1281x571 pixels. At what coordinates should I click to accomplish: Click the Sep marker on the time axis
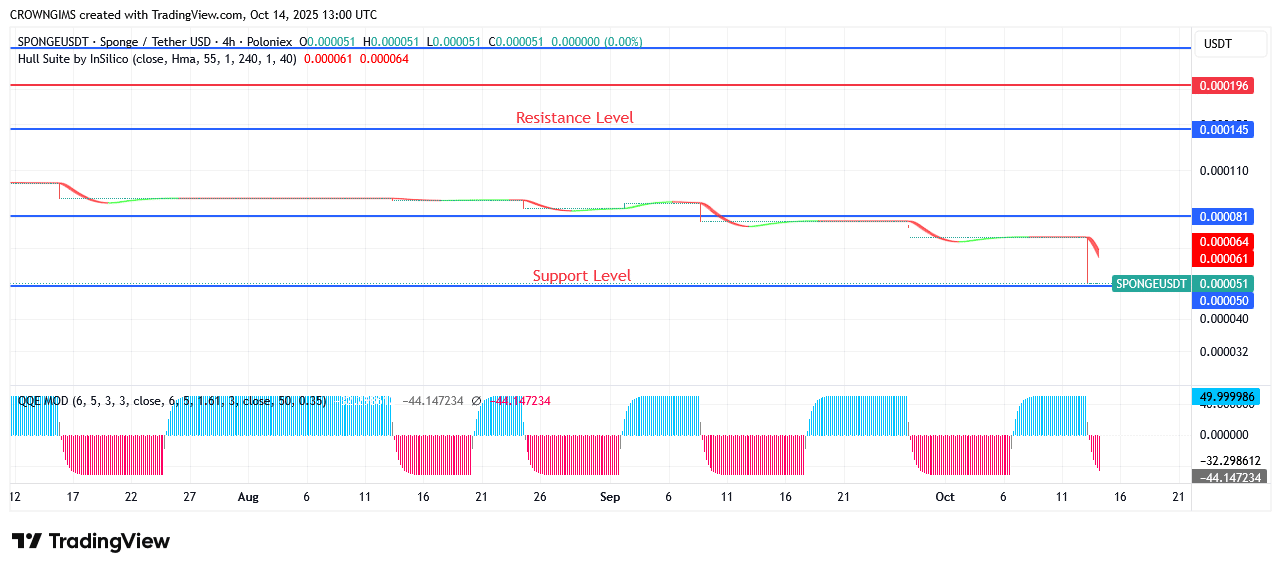pyautogui.click(x=609, y=497)
